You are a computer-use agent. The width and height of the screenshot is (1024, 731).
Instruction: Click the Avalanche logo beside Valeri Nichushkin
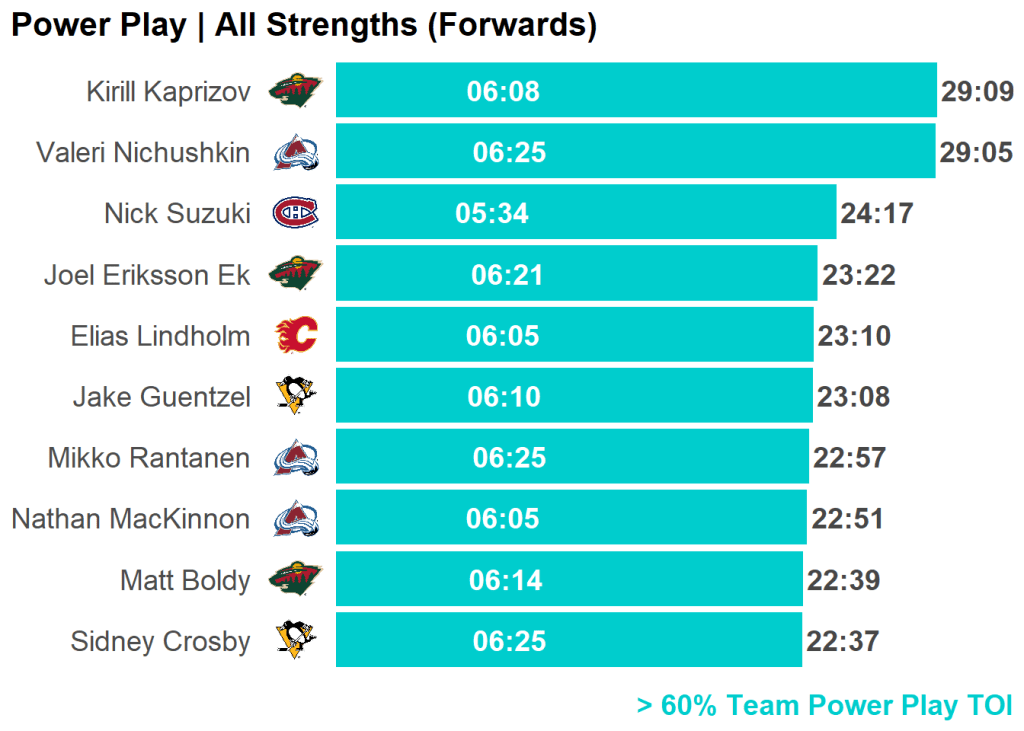click(x=296, y=153)
